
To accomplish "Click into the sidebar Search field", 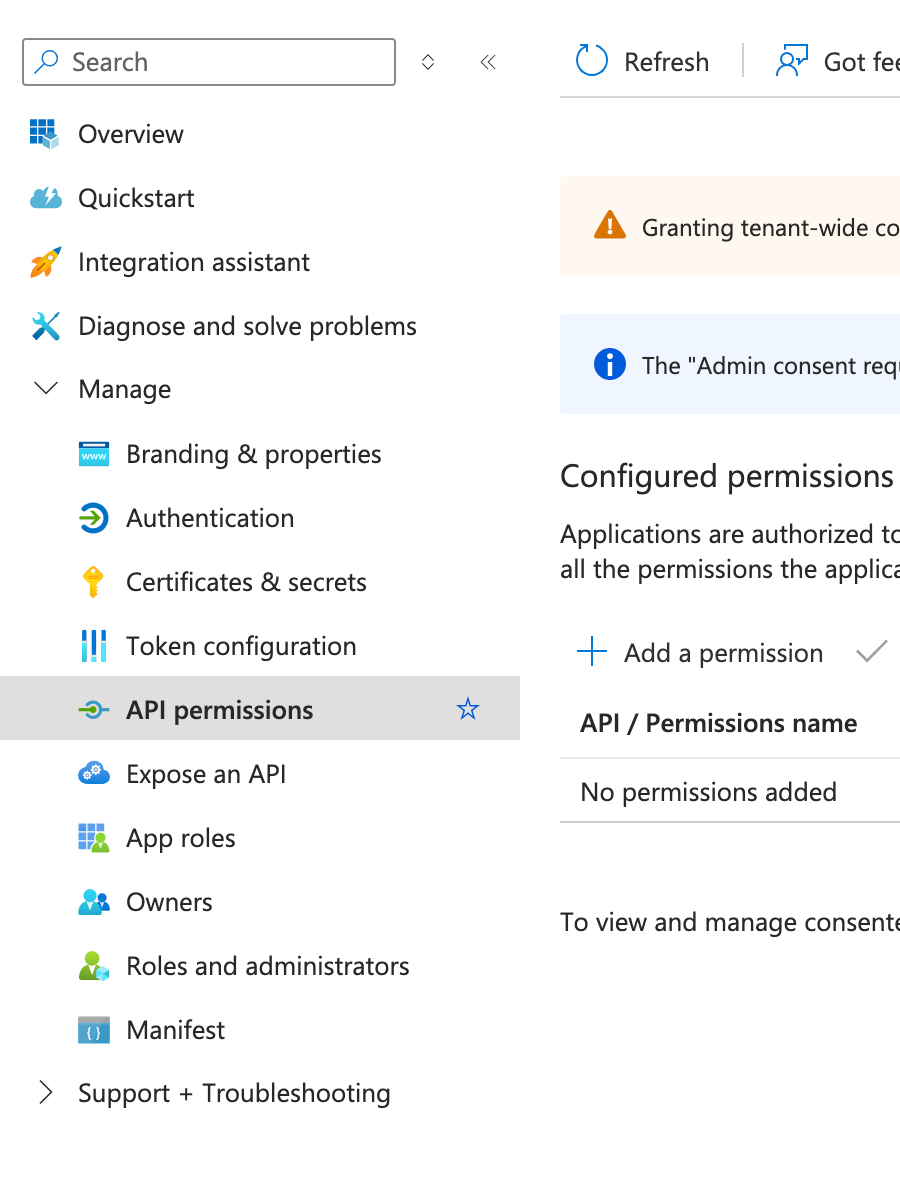I will 220,62.
